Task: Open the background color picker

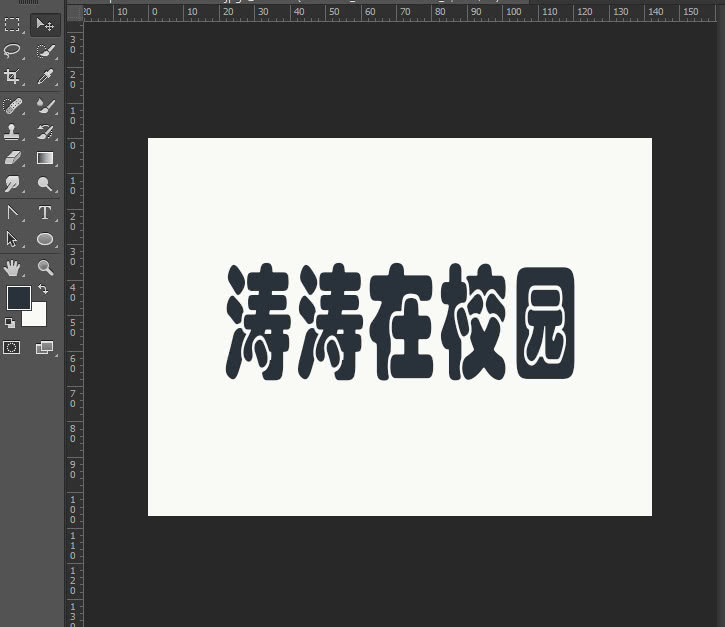Action: pos(39,318)
